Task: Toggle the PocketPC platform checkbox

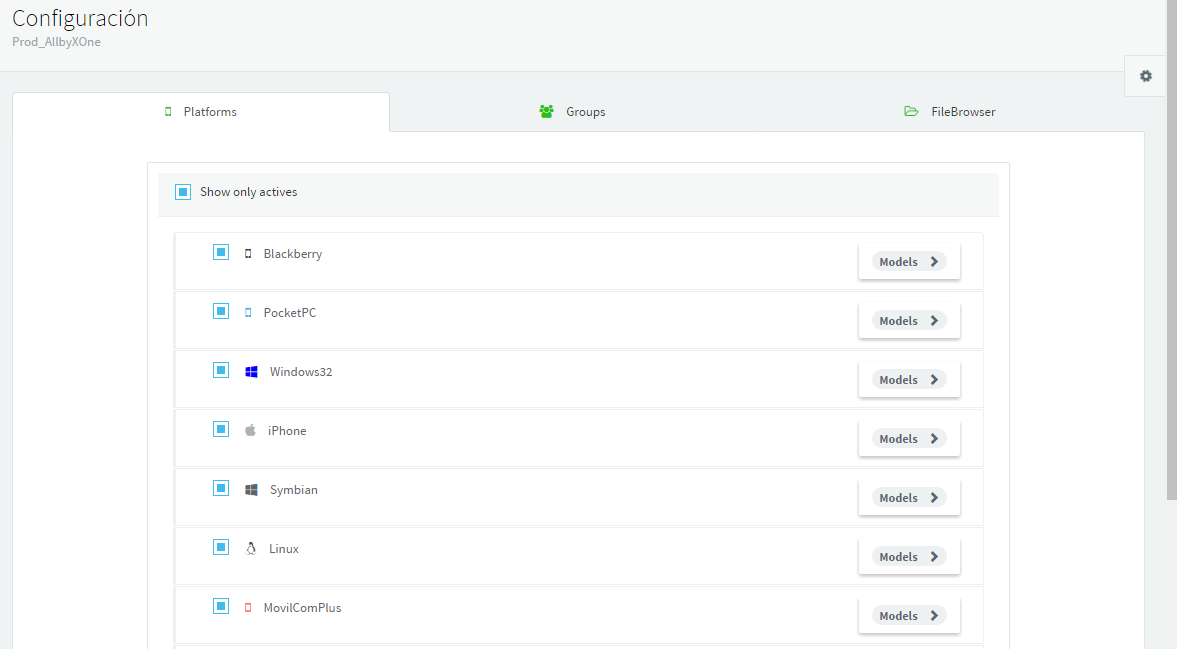Action: 221,311
